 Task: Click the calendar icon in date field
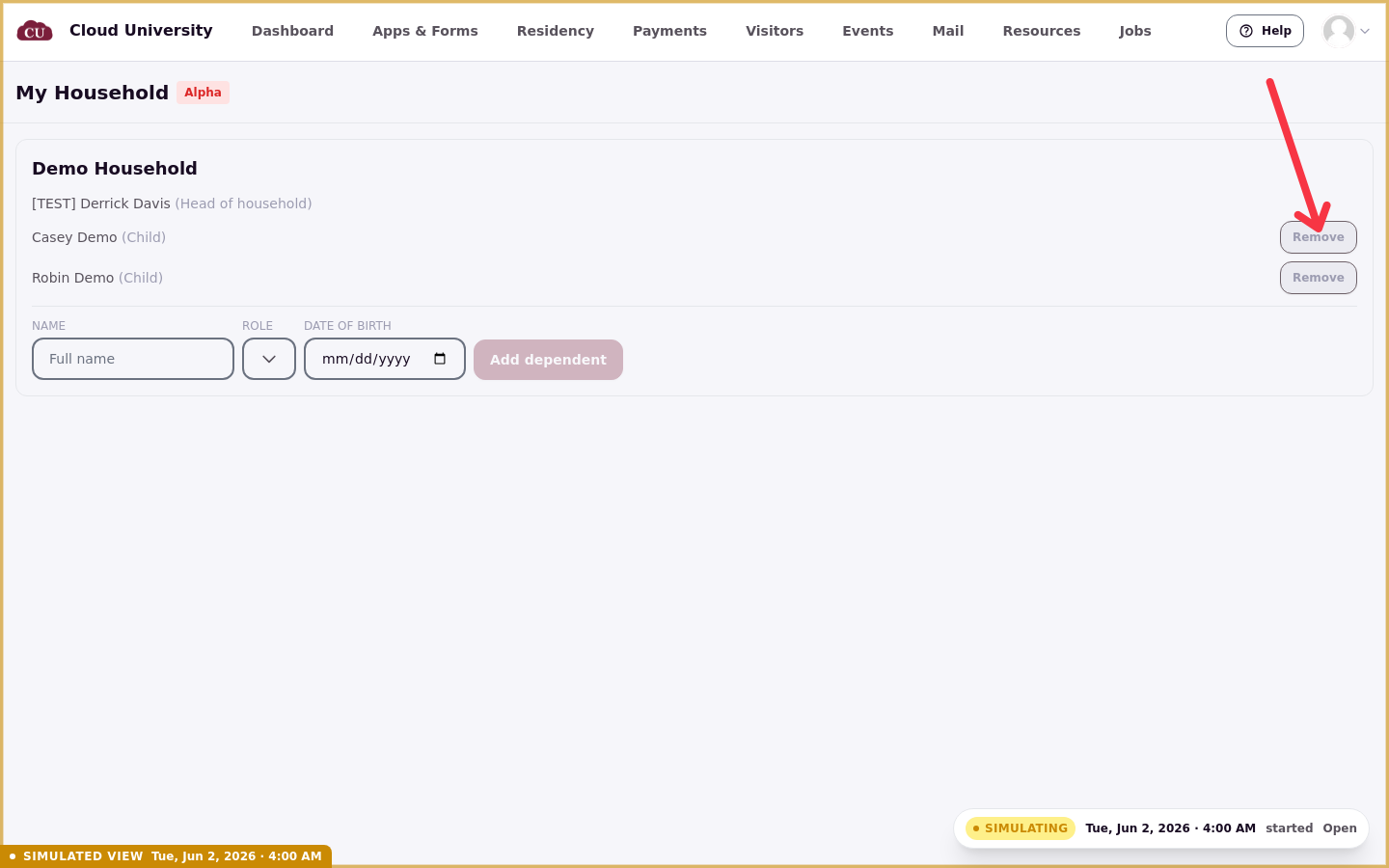440,359
